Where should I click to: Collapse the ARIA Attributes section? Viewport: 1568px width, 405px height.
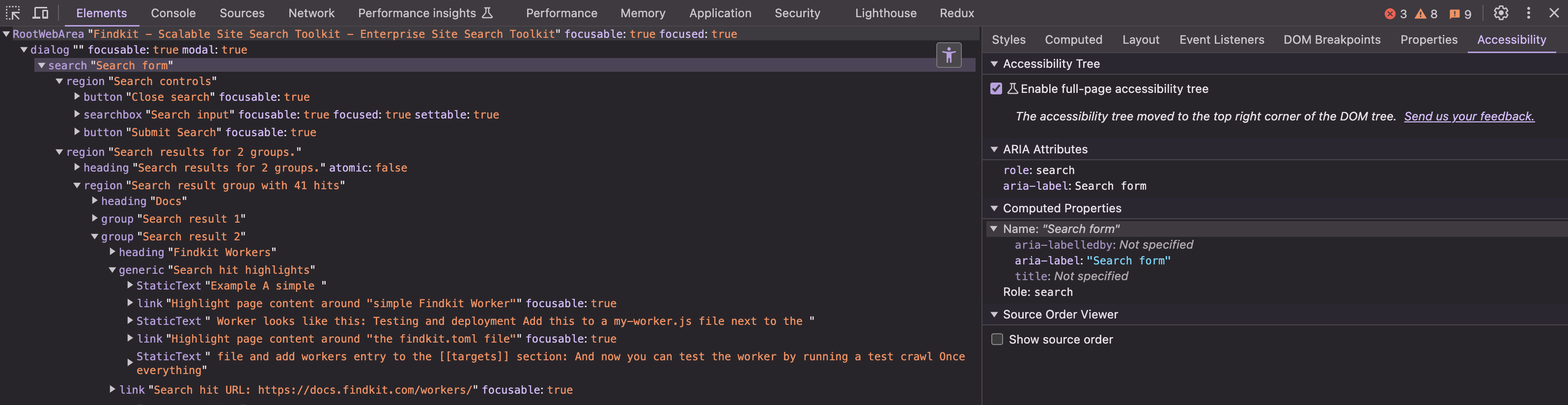[x=994, y=149]
